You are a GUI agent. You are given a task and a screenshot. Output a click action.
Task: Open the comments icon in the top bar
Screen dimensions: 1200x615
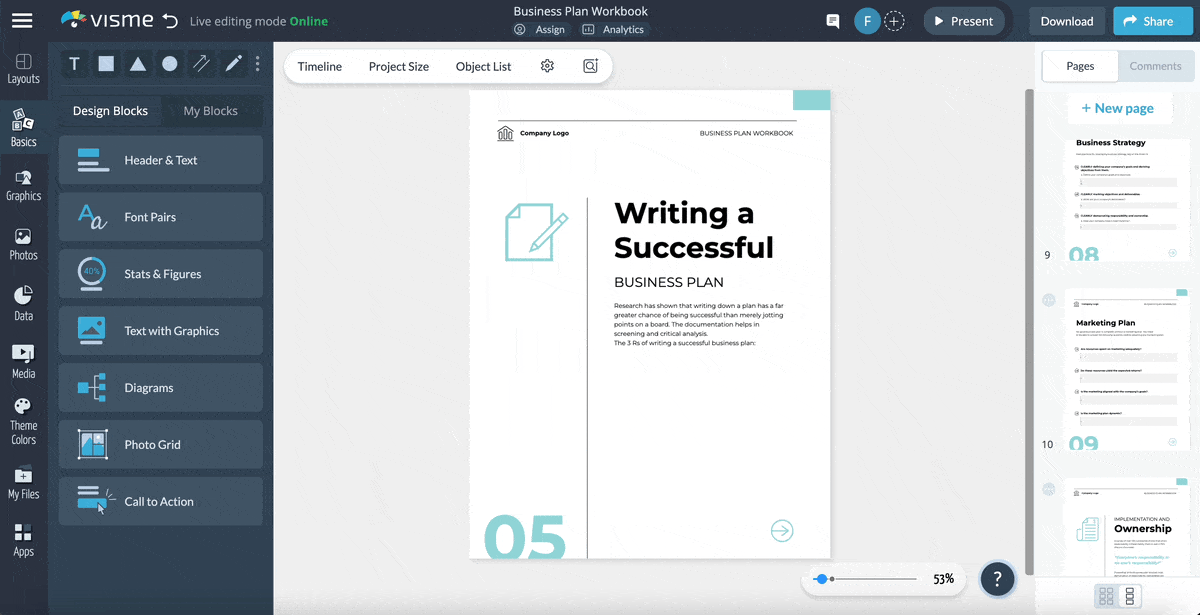click(x=832, y=20)
